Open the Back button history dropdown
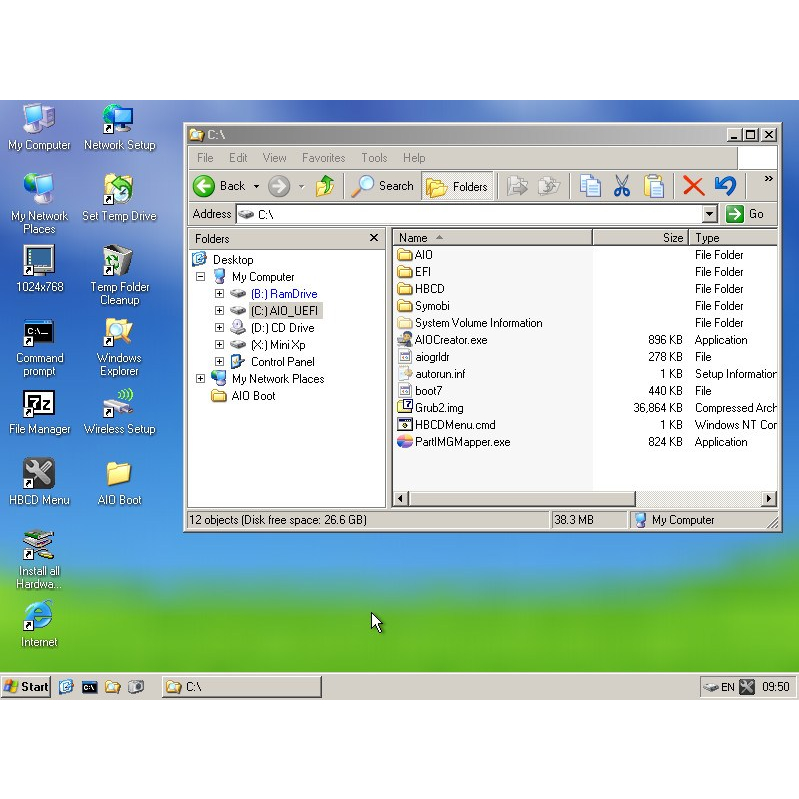 point(256,186)
